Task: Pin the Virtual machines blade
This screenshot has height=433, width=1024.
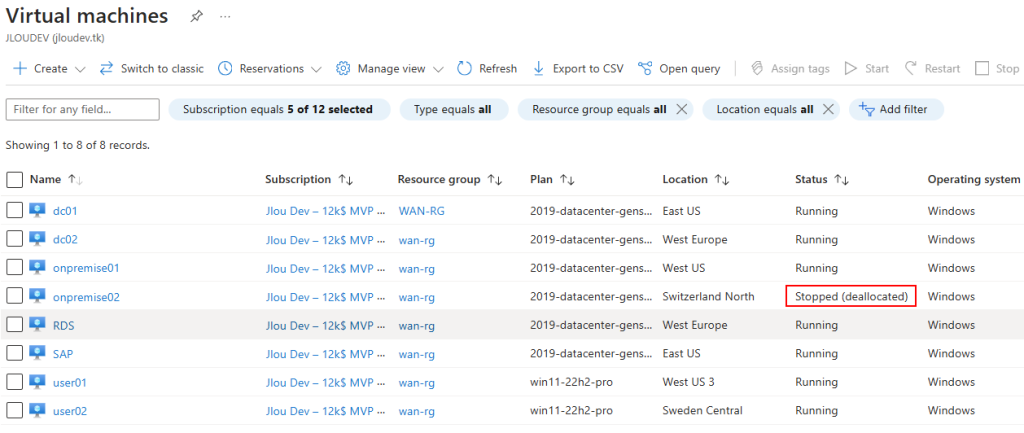Action: pos(196,17)
